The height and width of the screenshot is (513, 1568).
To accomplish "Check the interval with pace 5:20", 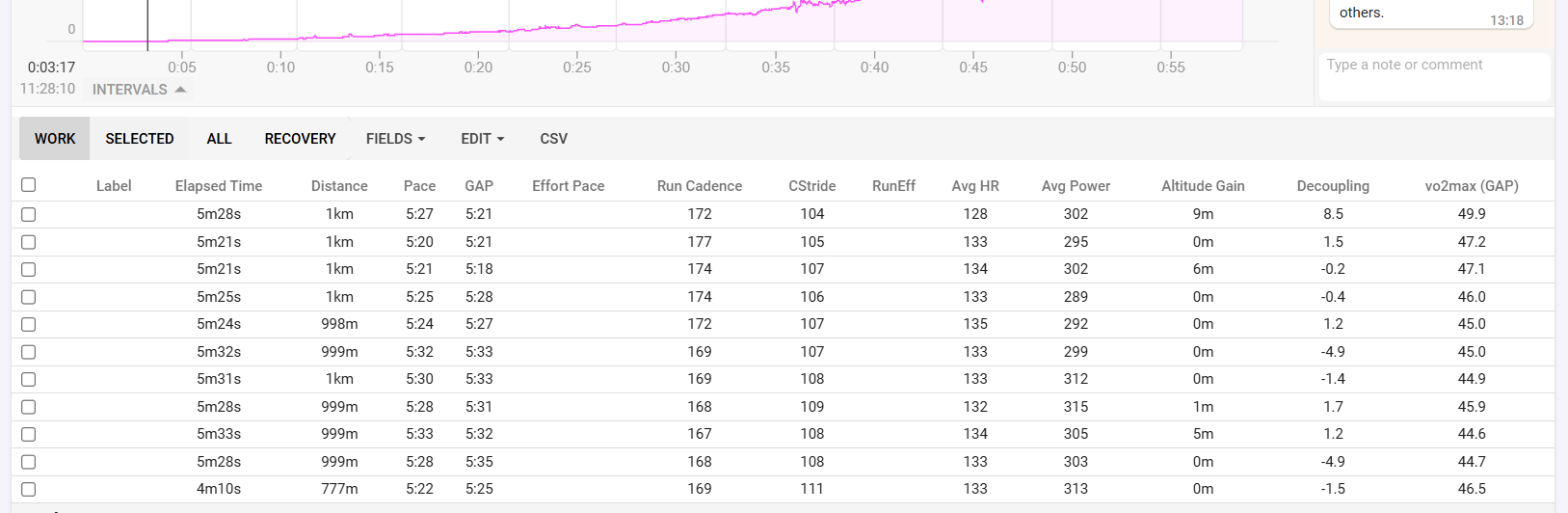I will coord(29,242).
